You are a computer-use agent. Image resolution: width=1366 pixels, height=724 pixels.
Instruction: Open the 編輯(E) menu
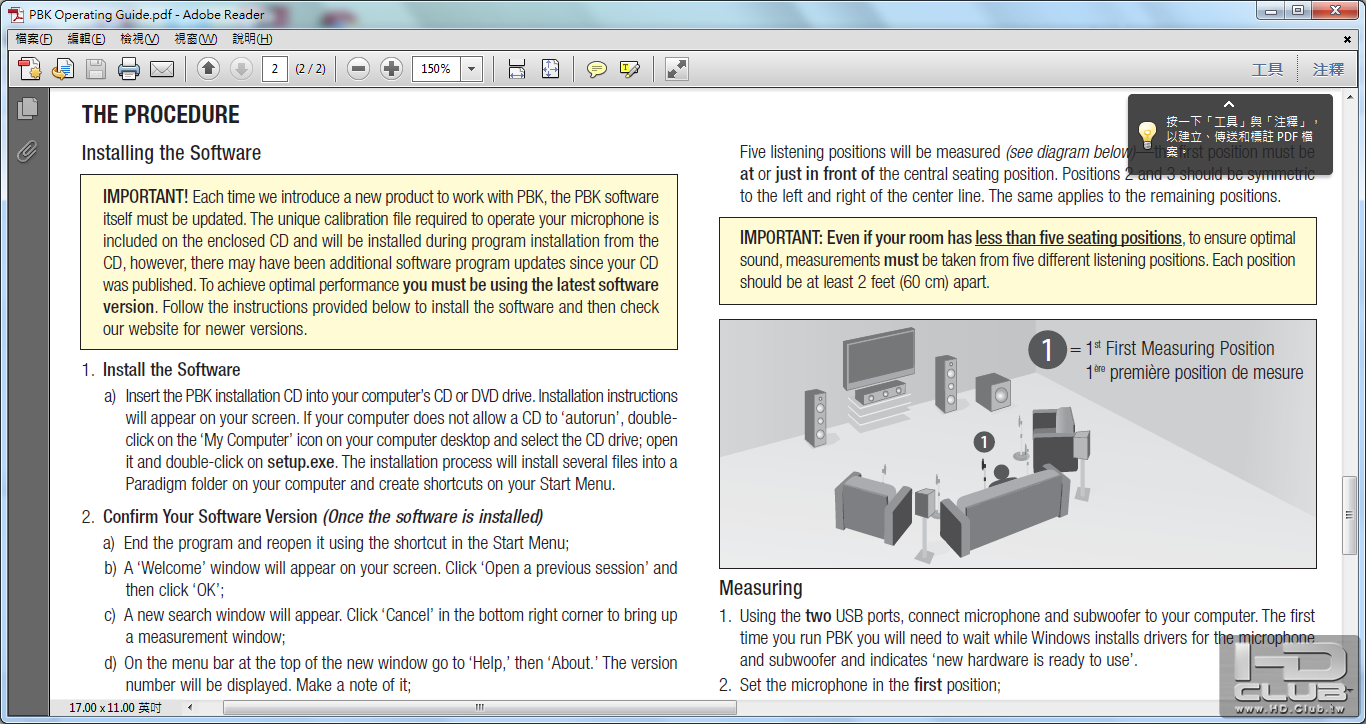point(86,39)
